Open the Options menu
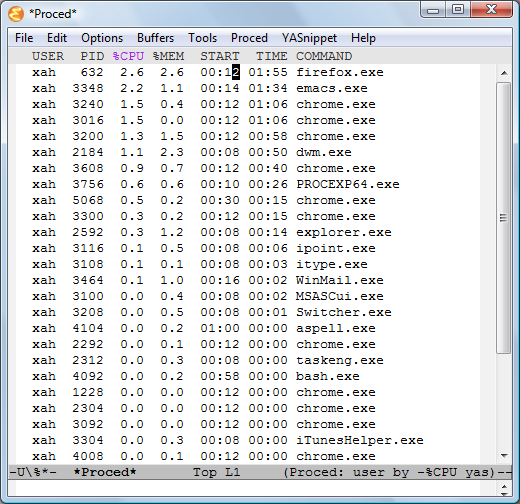 [102, 38]
